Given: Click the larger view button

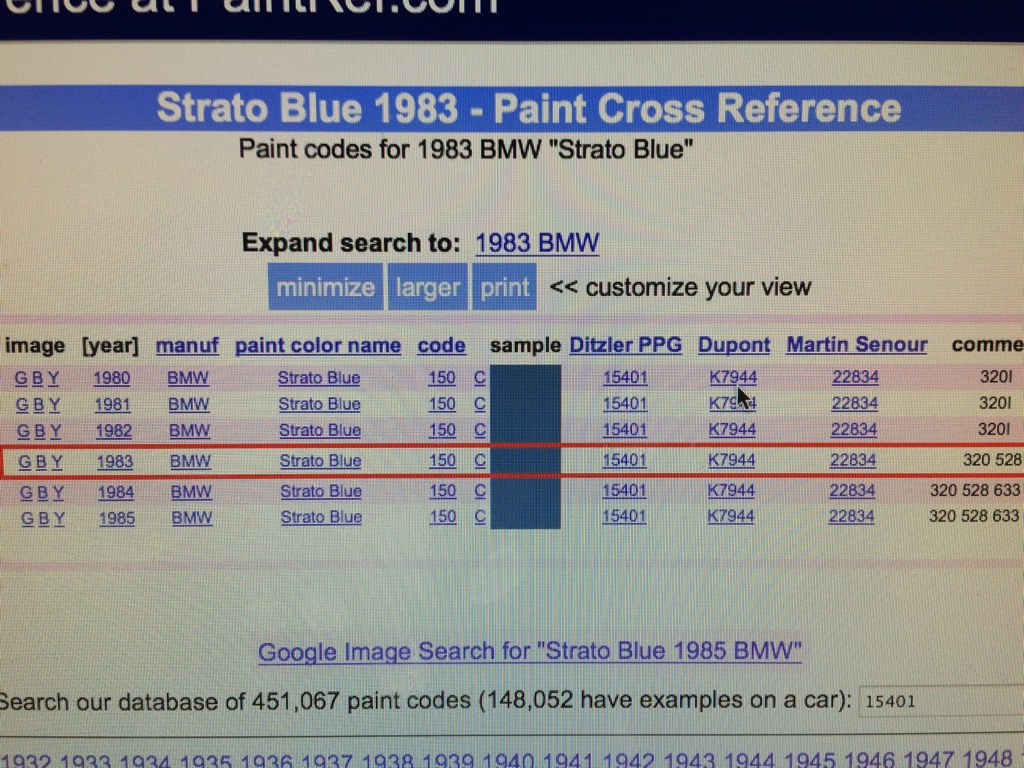Looking at the screenshot, I should (427, 288).
